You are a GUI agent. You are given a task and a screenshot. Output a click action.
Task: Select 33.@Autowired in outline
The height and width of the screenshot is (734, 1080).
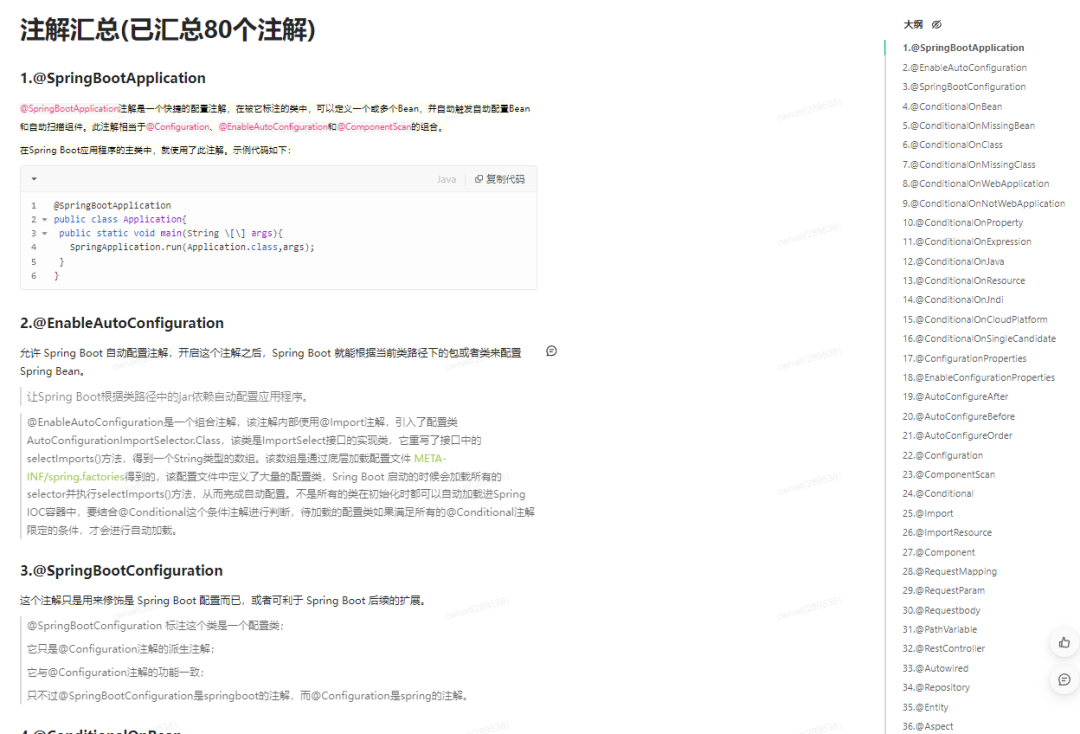point(935,669)
